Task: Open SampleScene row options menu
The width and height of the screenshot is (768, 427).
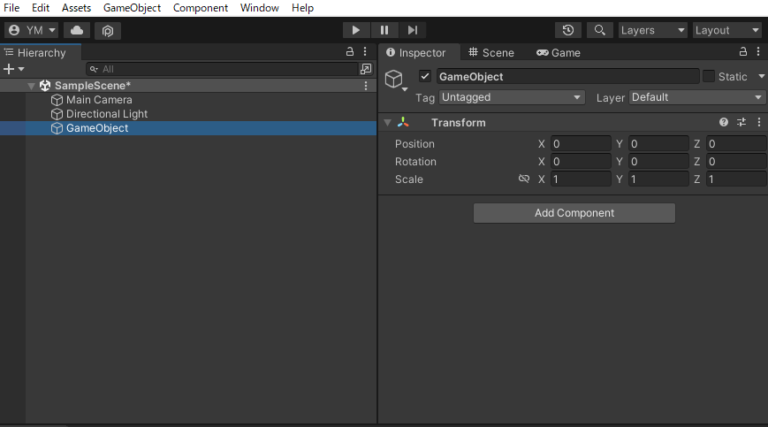Action: [366, 86]
